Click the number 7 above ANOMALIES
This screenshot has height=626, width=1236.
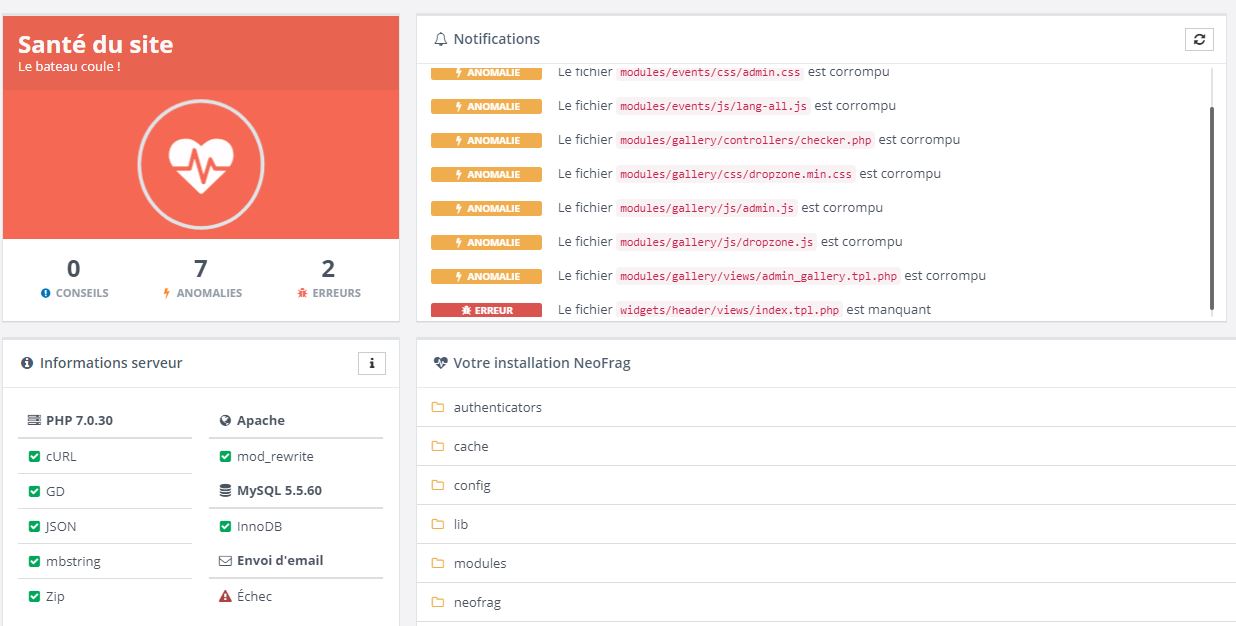[201, 268]
